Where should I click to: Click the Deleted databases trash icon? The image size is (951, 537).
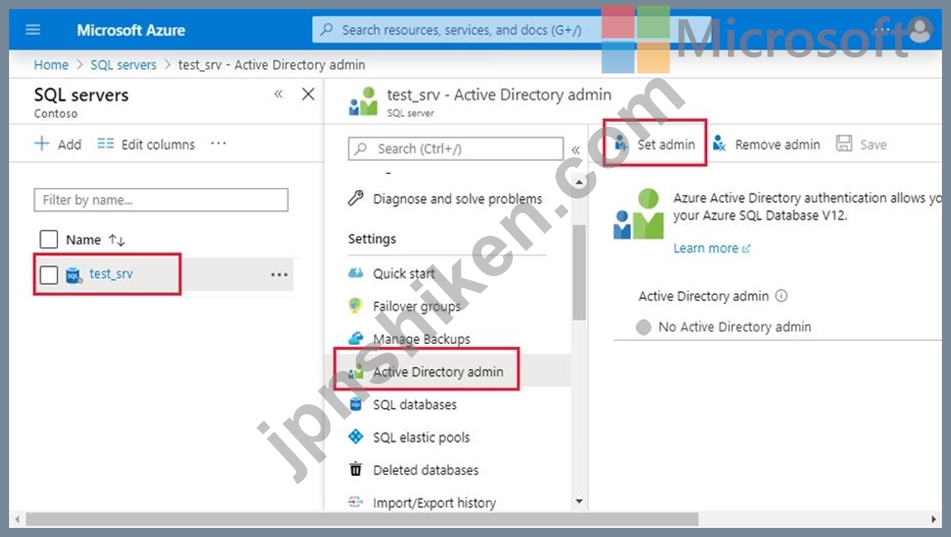point(356,469)
